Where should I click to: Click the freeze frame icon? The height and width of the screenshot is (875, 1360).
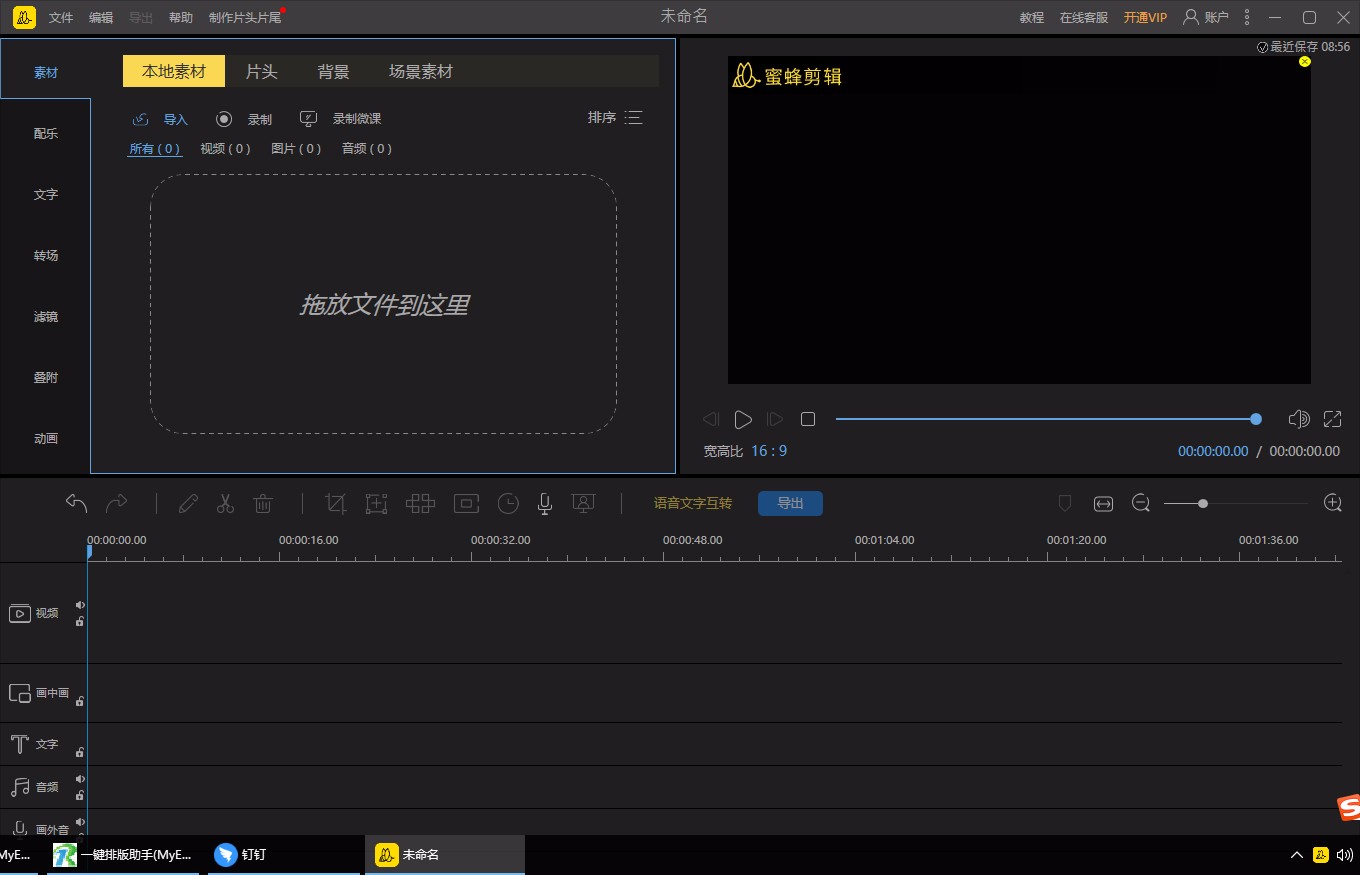(466, 503)
